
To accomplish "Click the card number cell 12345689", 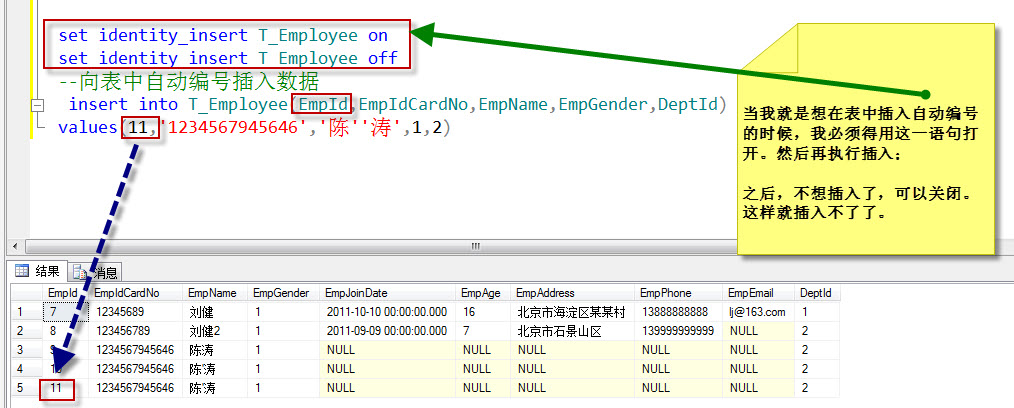I will pos(136,312).
